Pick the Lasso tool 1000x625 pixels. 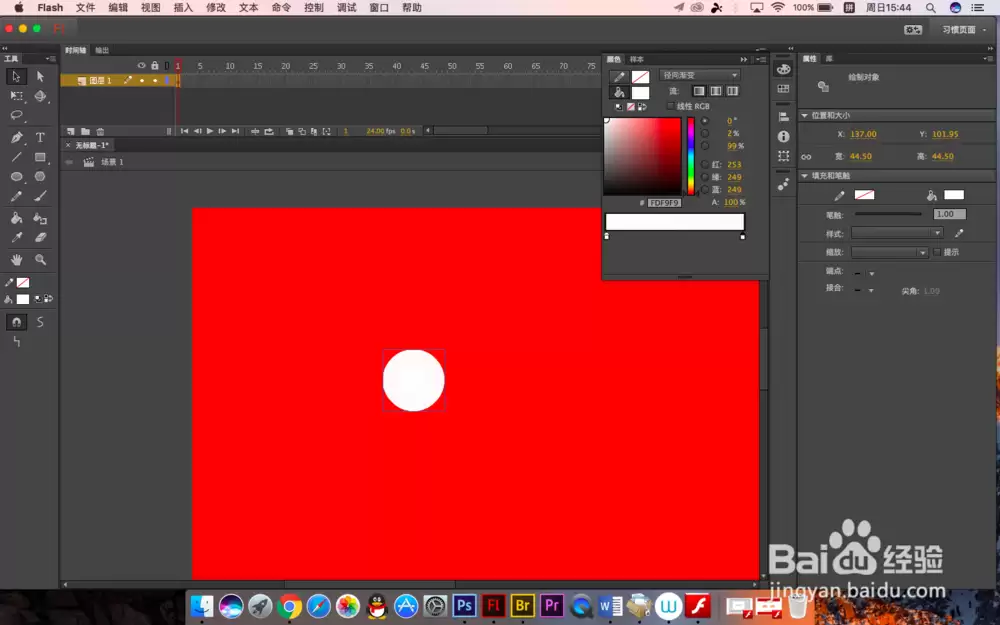17,115
